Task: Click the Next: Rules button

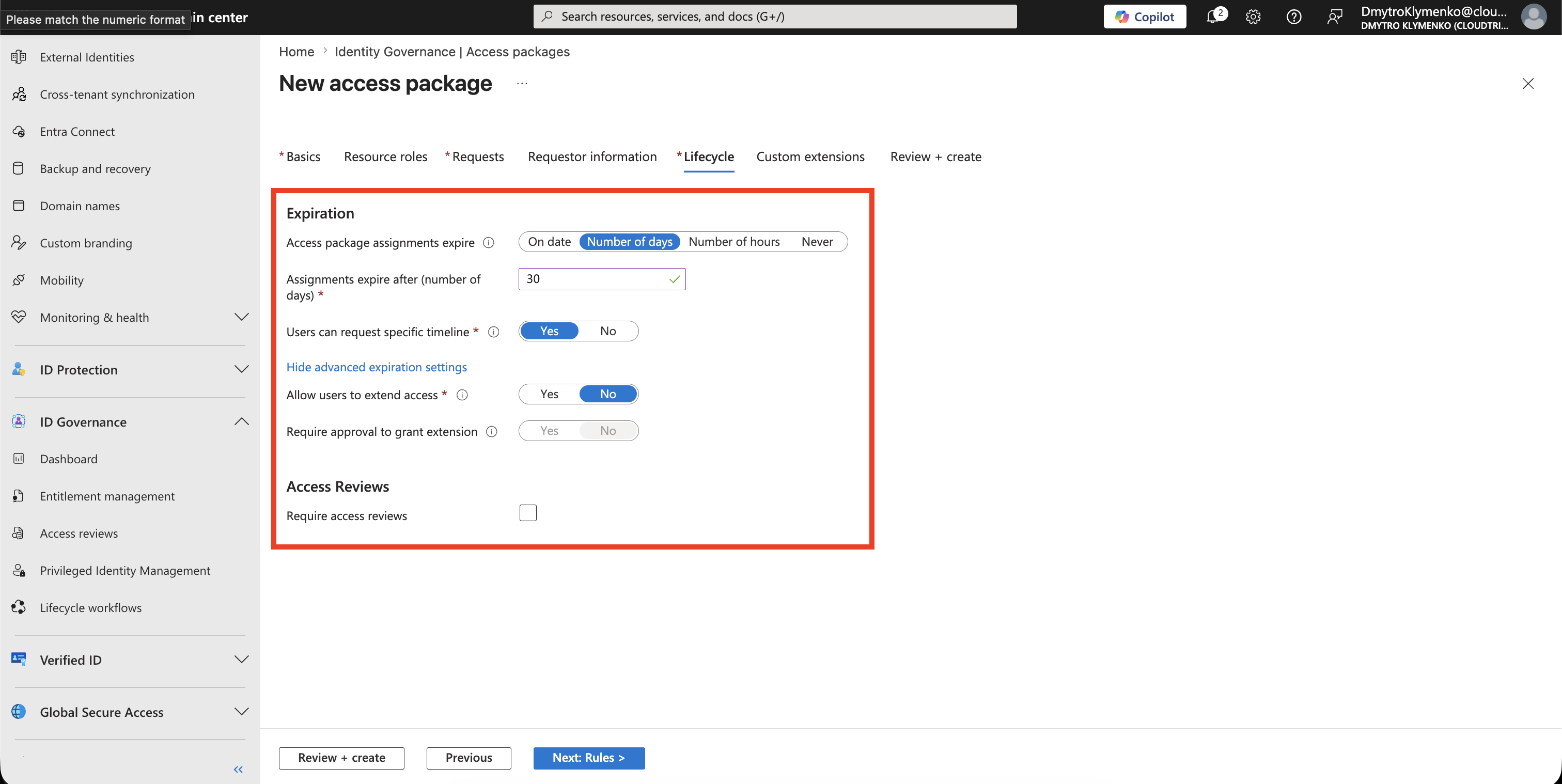Action: [589, 758]
